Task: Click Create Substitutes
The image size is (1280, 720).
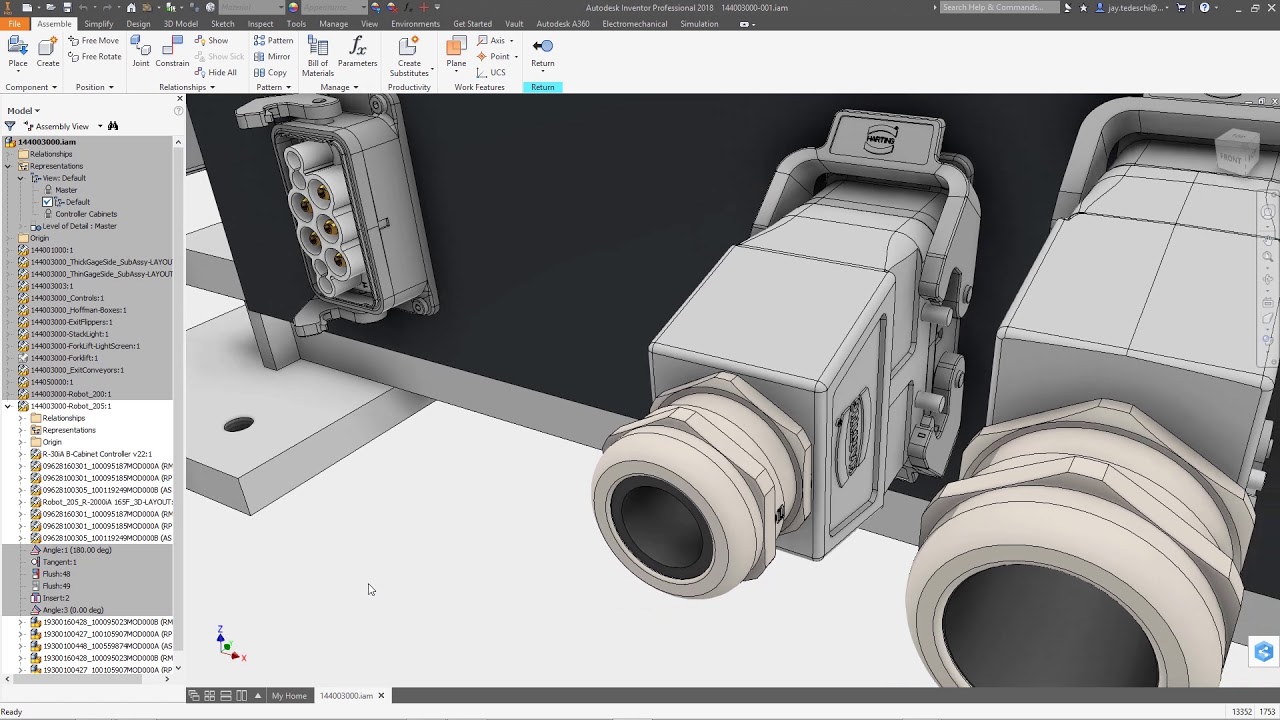Action: pos(409,56)
